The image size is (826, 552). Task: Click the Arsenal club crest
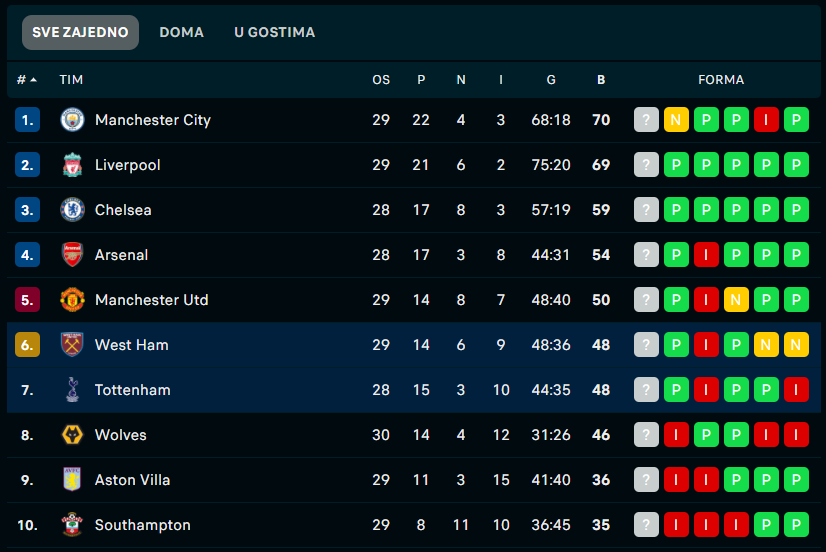pyautogui.click(x=72, y=255)
